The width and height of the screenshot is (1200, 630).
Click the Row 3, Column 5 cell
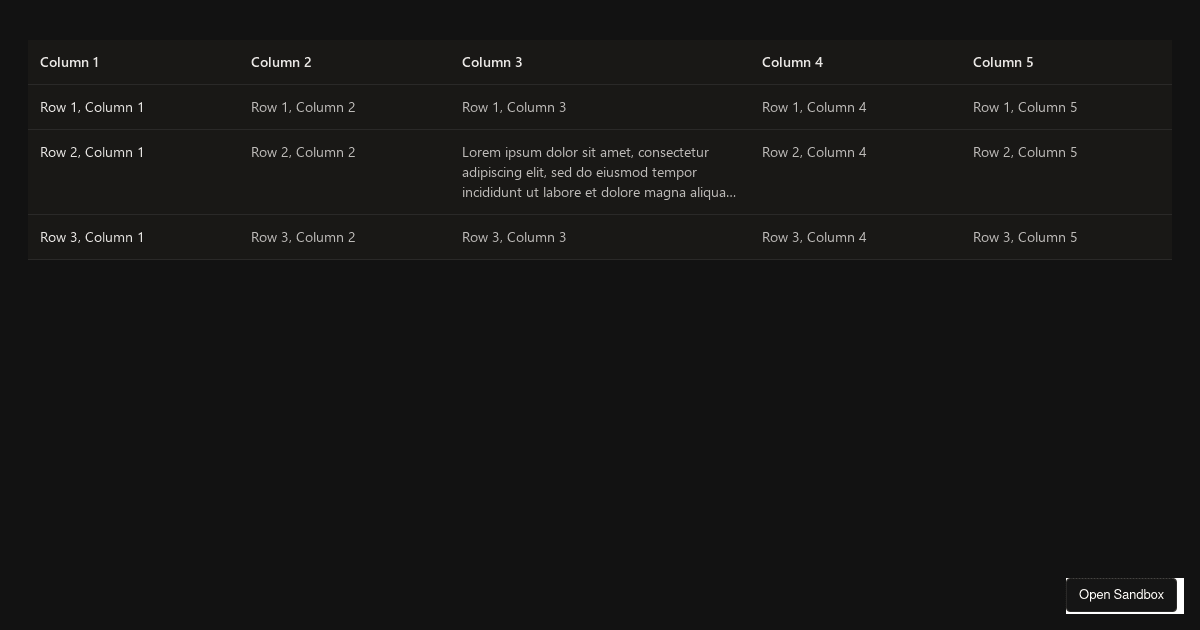pos(1025,237)
